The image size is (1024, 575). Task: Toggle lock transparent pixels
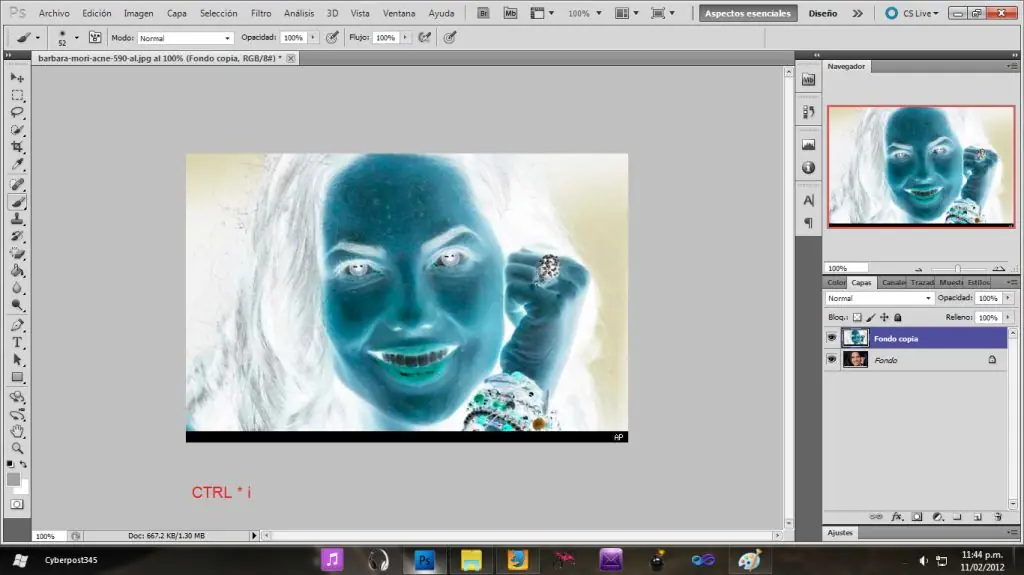(x=857, y=318)
